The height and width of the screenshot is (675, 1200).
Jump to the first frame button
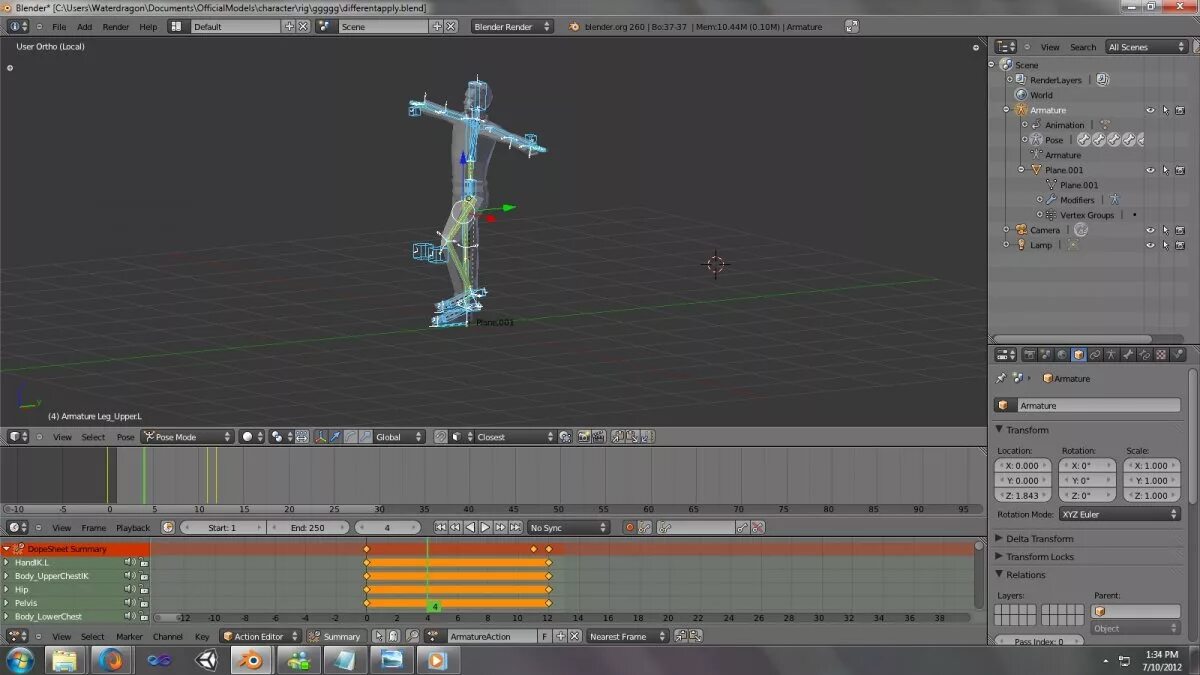click(x=440, y=527)
